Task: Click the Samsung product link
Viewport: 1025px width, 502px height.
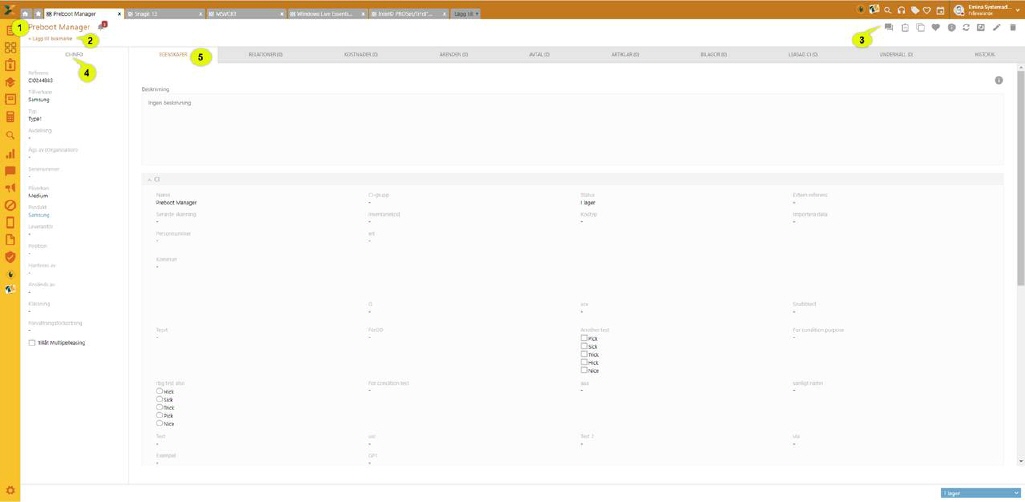Action: coord(38,214)
